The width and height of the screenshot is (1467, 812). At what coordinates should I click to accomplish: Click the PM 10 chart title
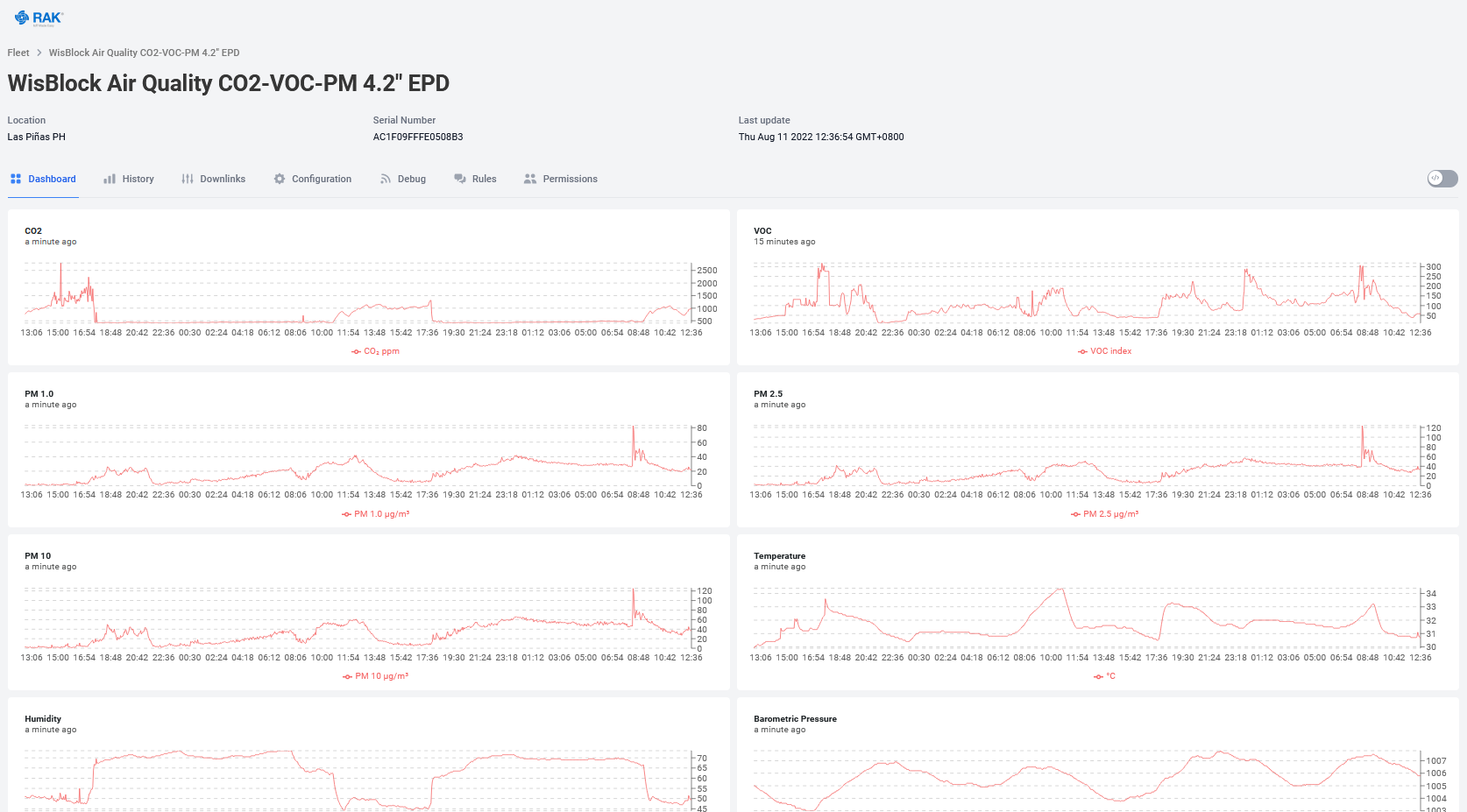38,556
